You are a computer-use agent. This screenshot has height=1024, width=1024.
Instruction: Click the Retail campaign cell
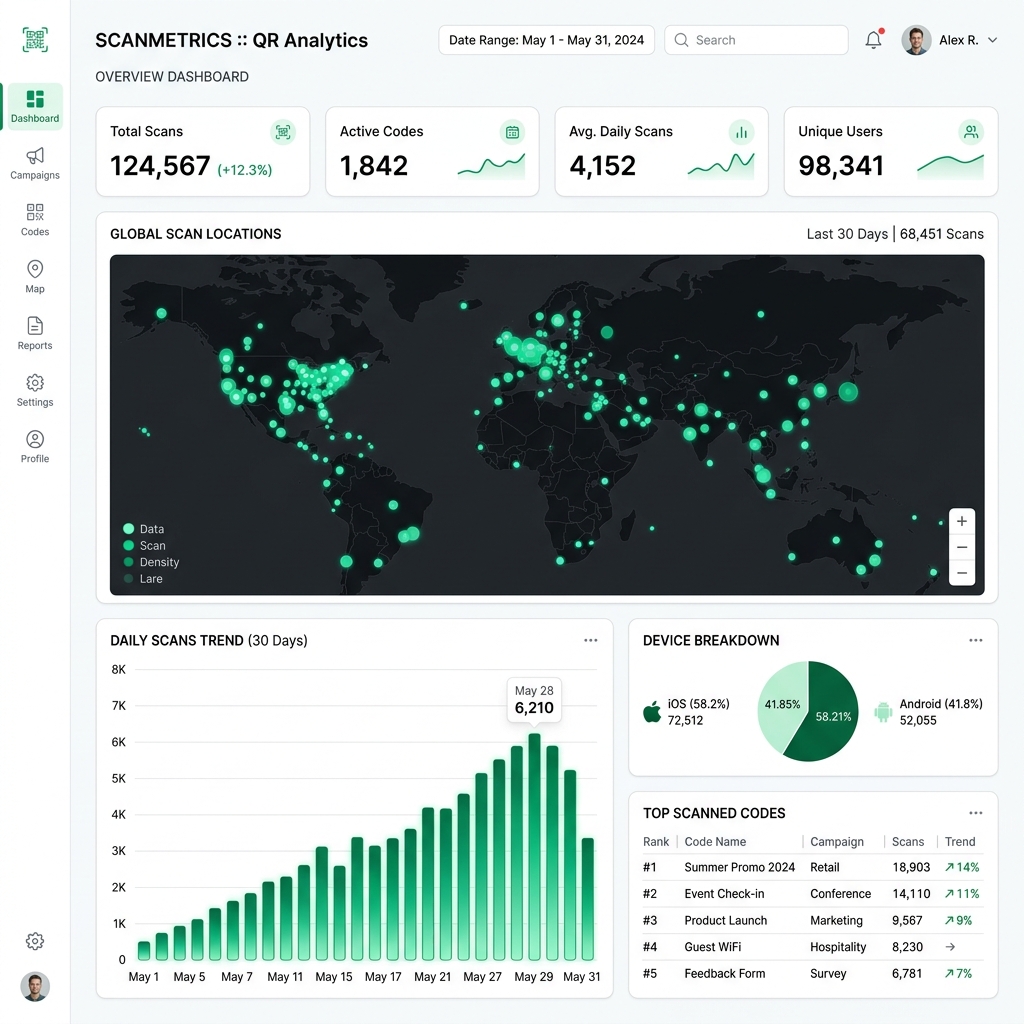pyautogui.click(x=825, y=867)
